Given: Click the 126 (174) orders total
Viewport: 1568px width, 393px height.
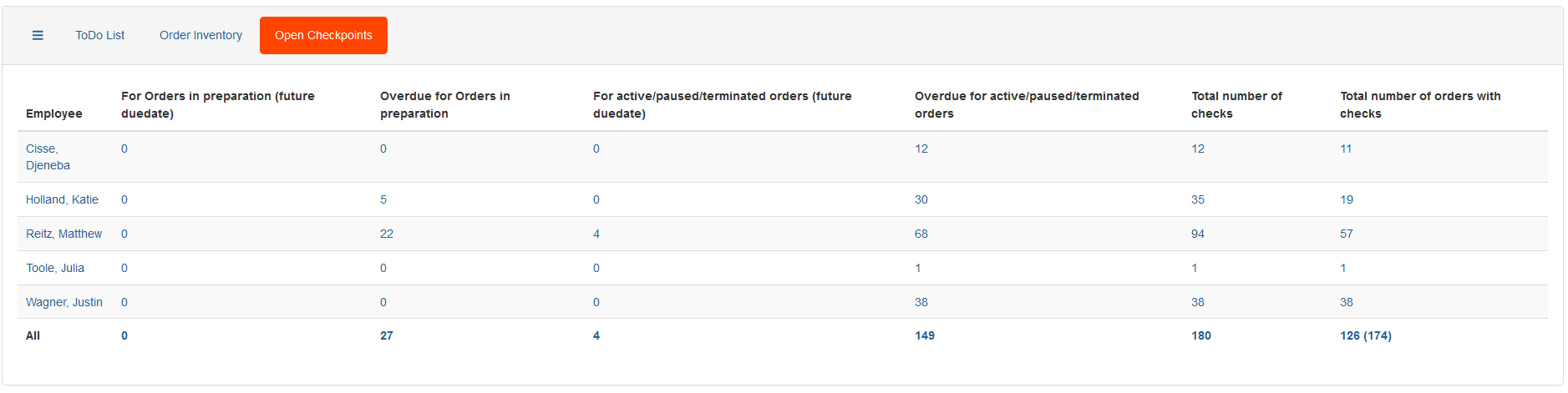Looking at the screenshot, I should tap(1366, 335).
